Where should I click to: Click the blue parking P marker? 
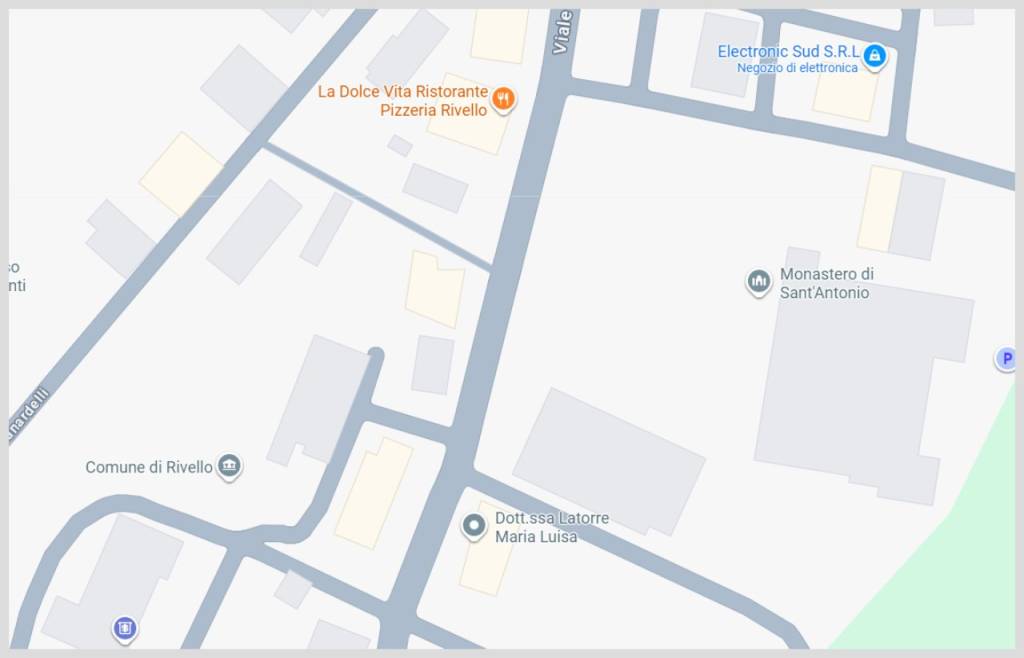[x=1006, y=358]
